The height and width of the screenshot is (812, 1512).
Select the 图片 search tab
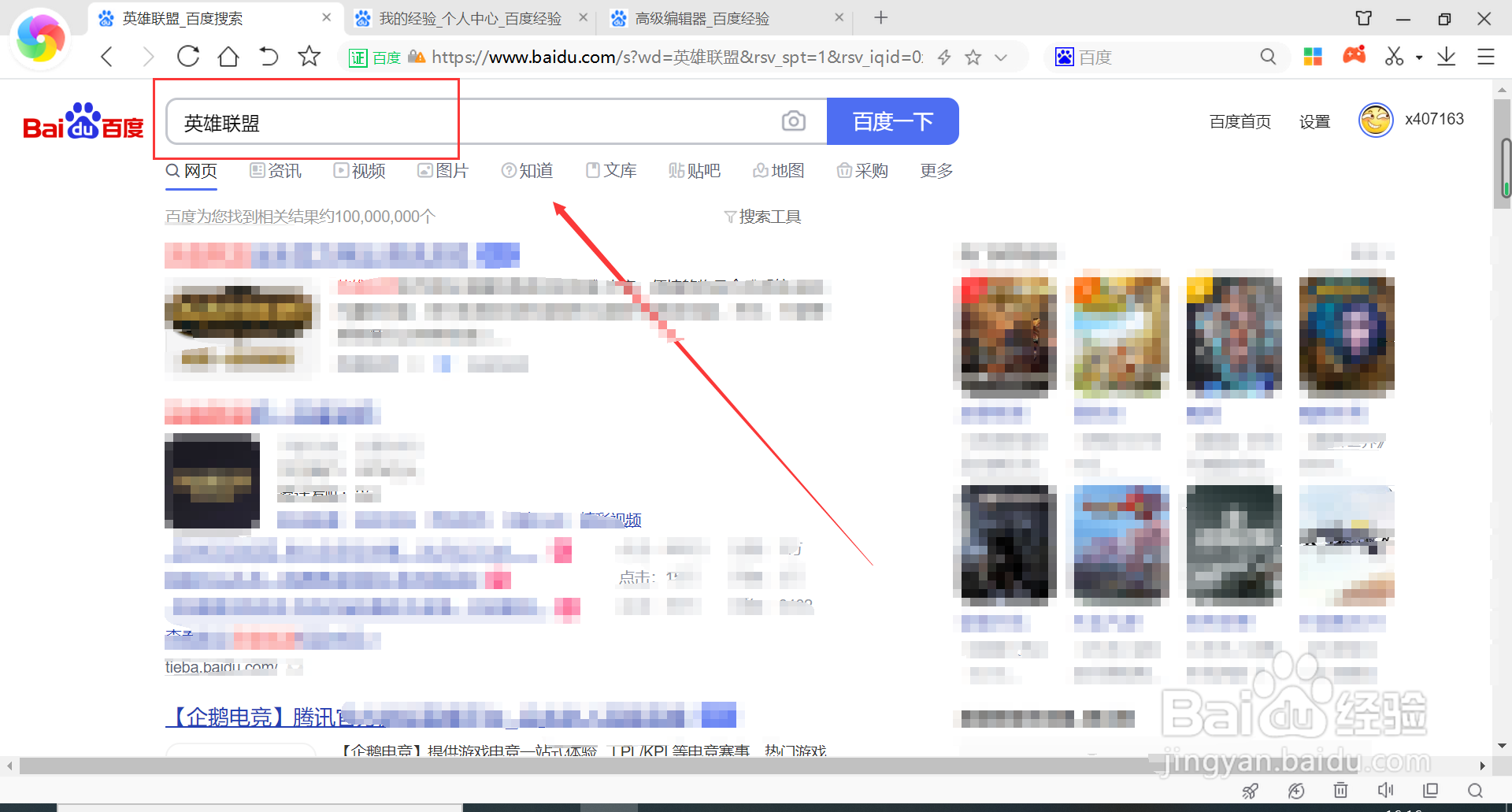(x=443, y=171)
